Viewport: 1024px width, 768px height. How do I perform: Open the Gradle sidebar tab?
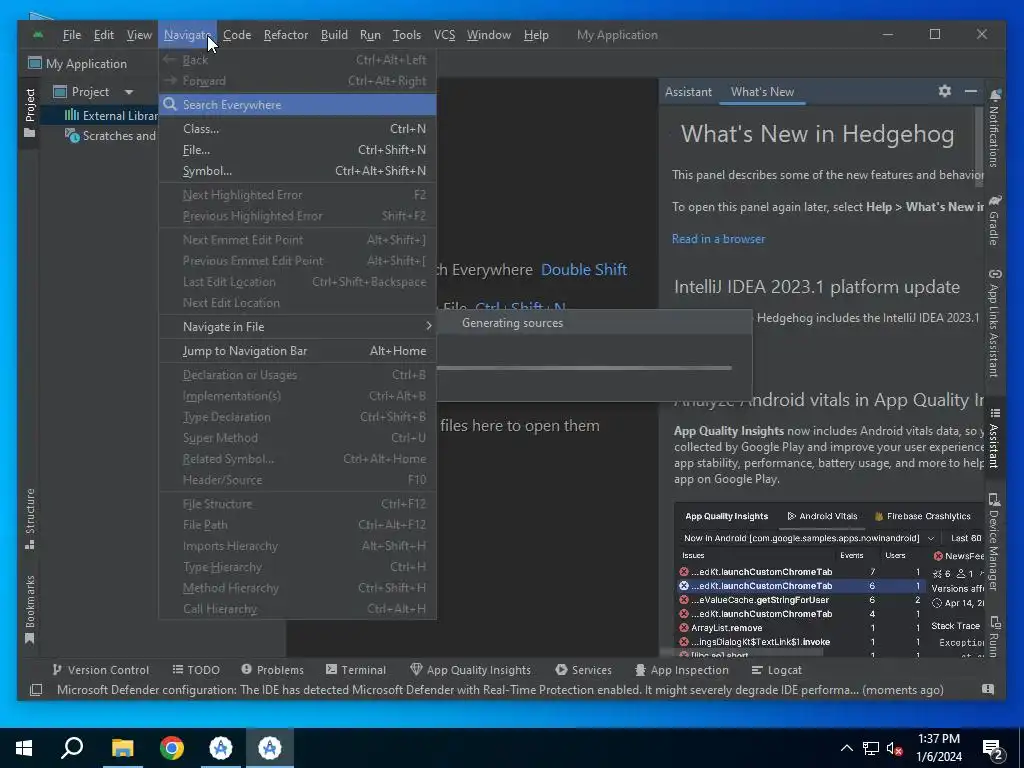pos(994,219)
